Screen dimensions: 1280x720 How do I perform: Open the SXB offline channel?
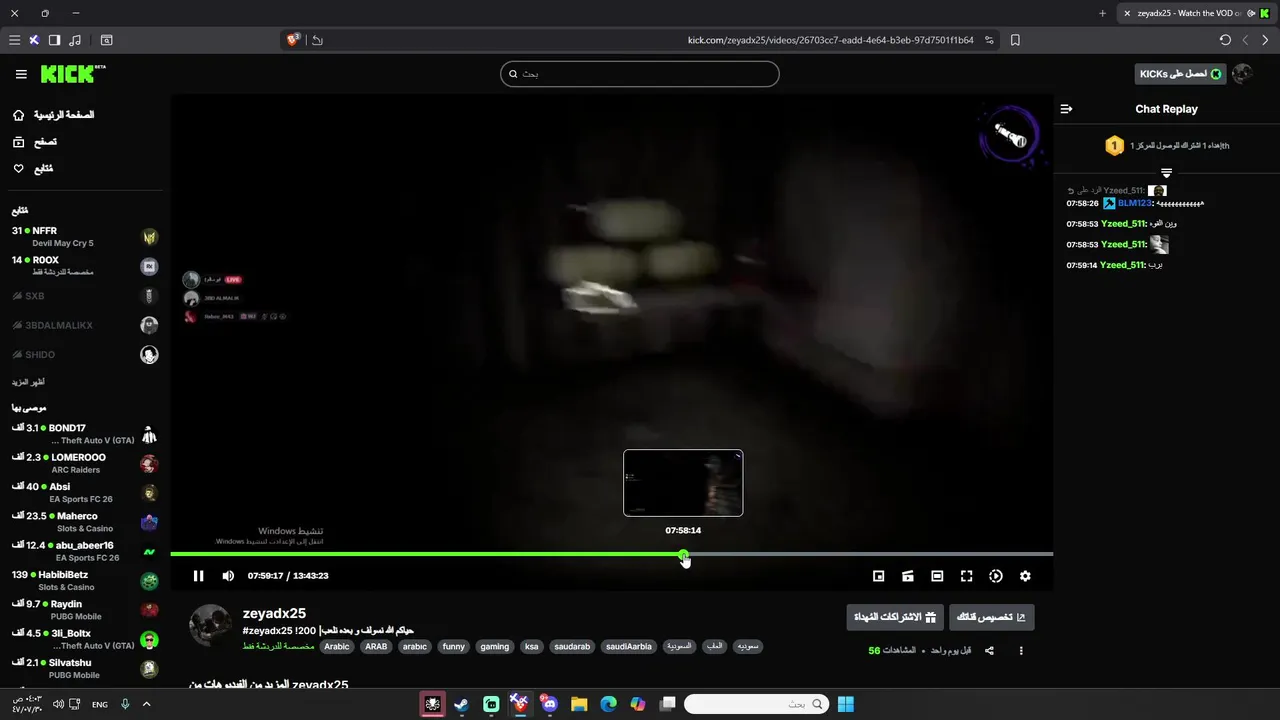tap(85, 296)
